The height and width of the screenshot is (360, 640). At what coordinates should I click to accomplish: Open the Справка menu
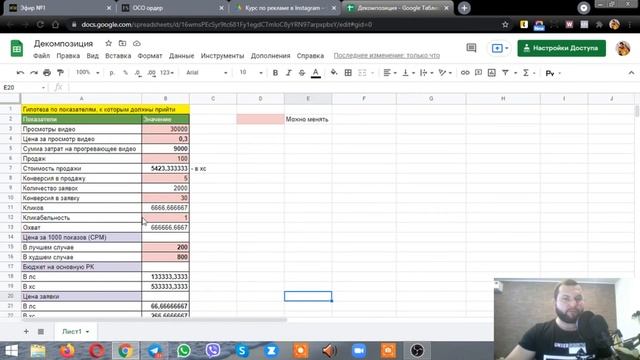[310, 56]
